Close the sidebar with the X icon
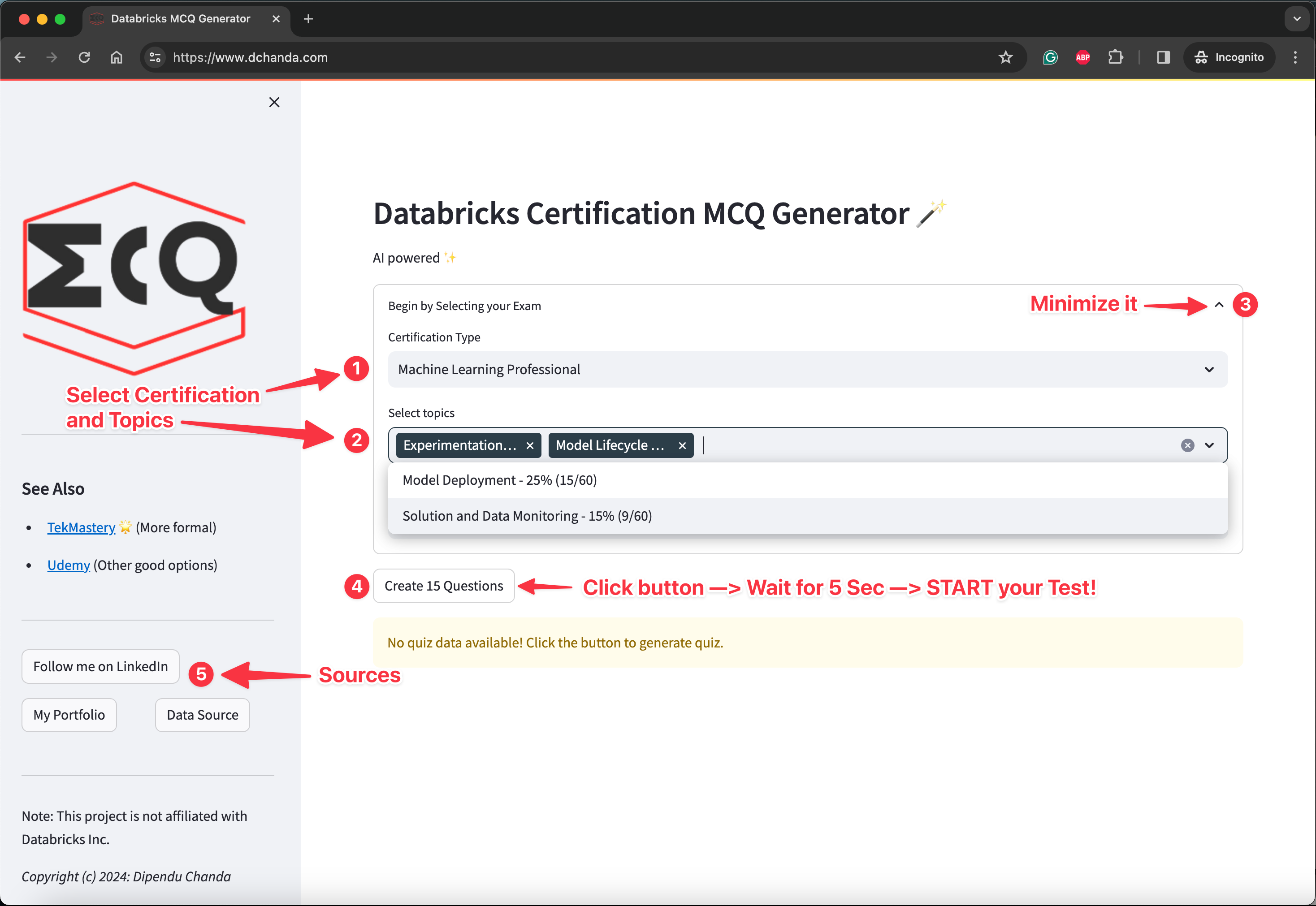This screenshot has height=906, width=1316. coord(274,102)
